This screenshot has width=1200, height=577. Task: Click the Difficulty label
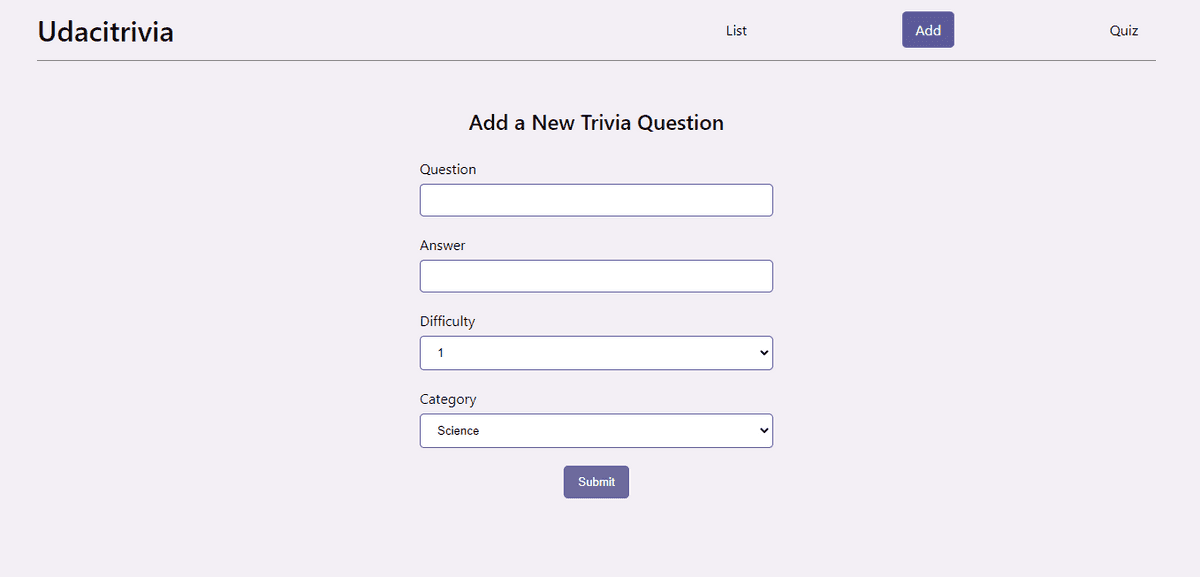pos(447,321)
